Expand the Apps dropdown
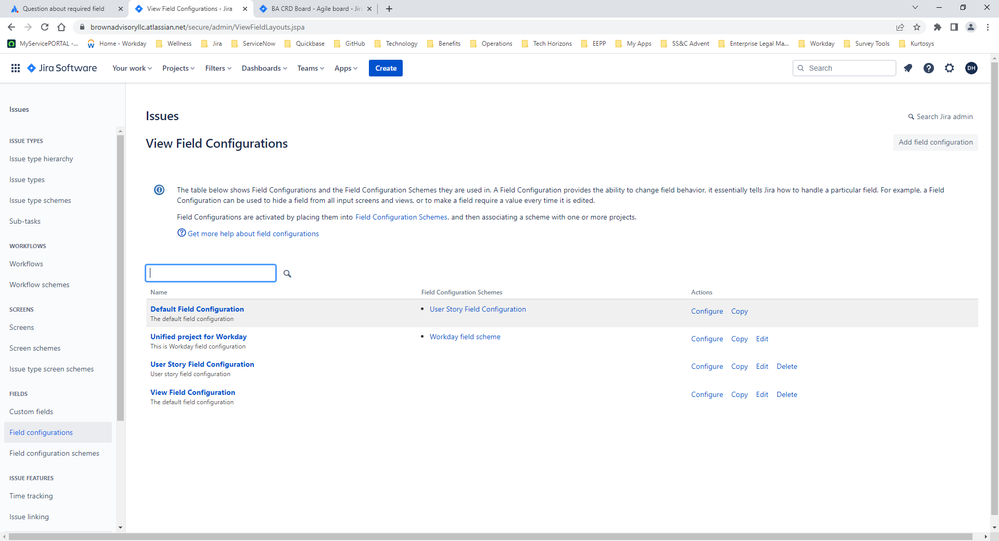 coord(346,68)
